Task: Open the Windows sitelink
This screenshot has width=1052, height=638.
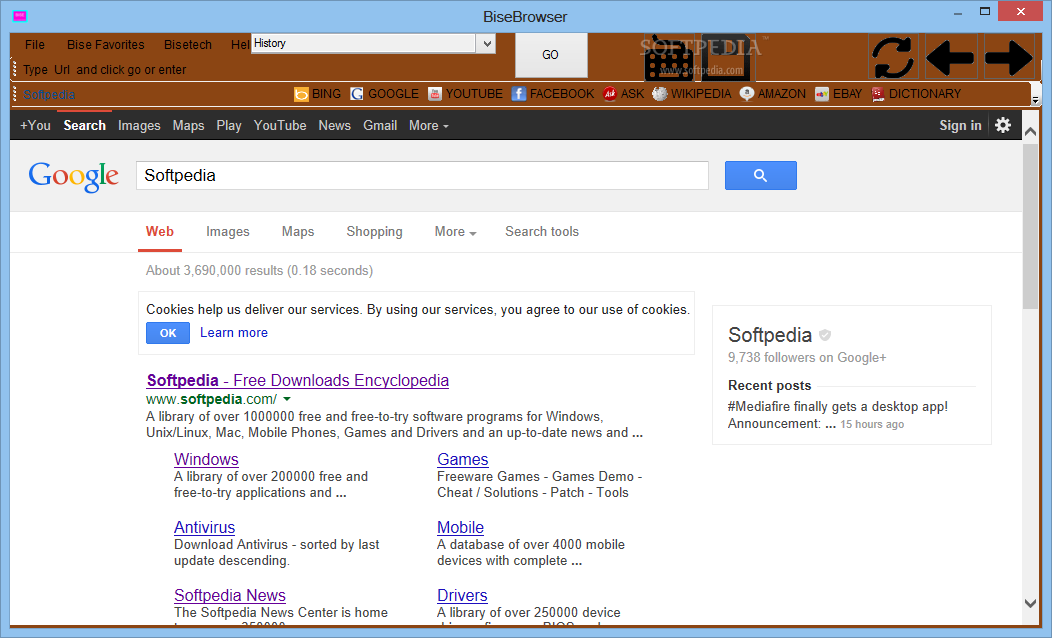Action: point(206,460)
